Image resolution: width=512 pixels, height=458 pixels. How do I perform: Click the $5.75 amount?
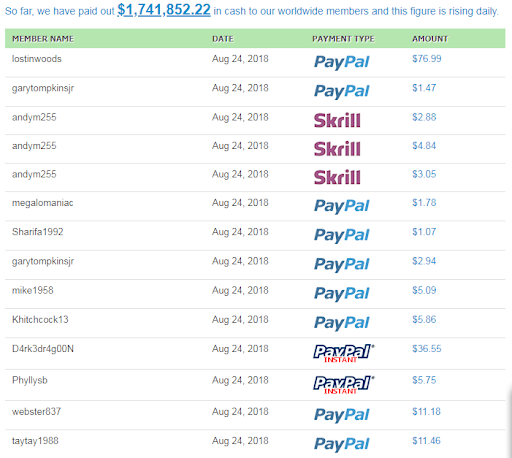(424, 380)
